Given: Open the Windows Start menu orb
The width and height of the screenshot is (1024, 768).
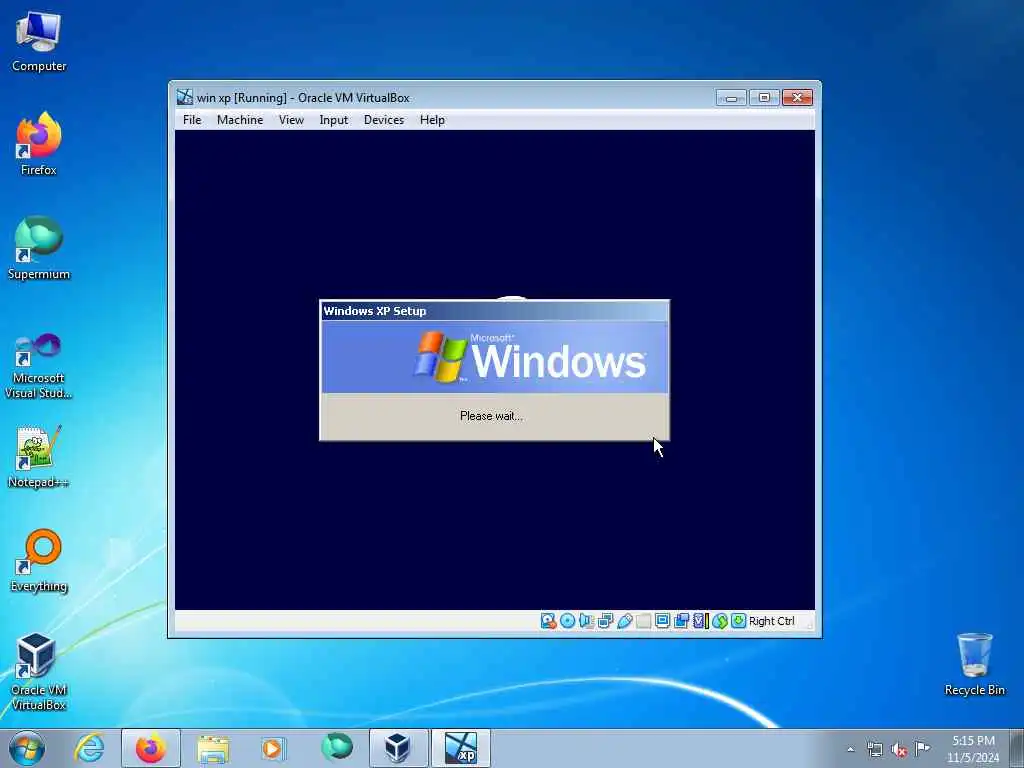Looking at the screenshot, I should click(27, 748).
